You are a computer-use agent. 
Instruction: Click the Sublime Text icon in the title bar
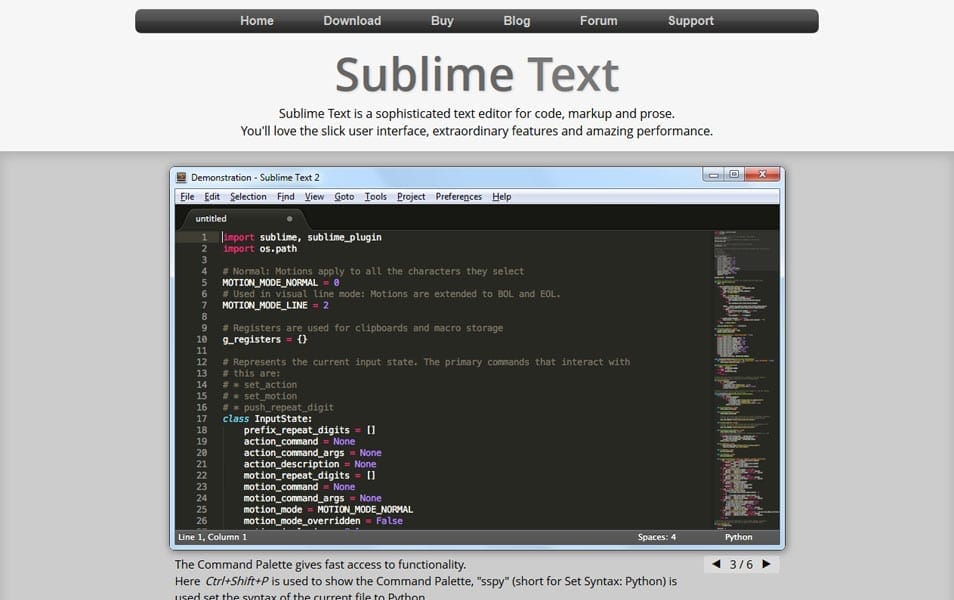tap(182, 174)
